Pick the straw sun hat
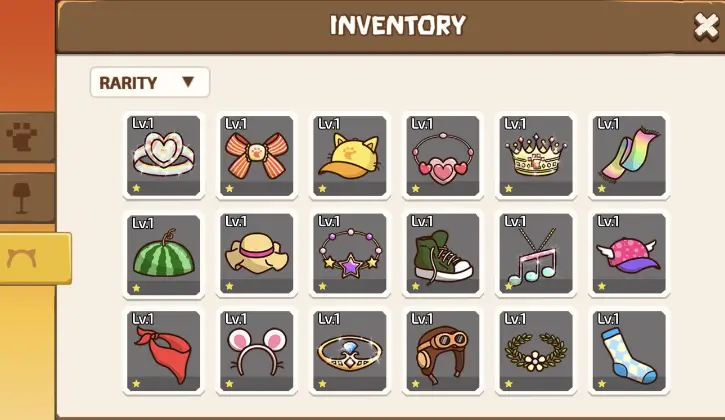The height and width of the screenshot is (420, 725). (257, 253)
